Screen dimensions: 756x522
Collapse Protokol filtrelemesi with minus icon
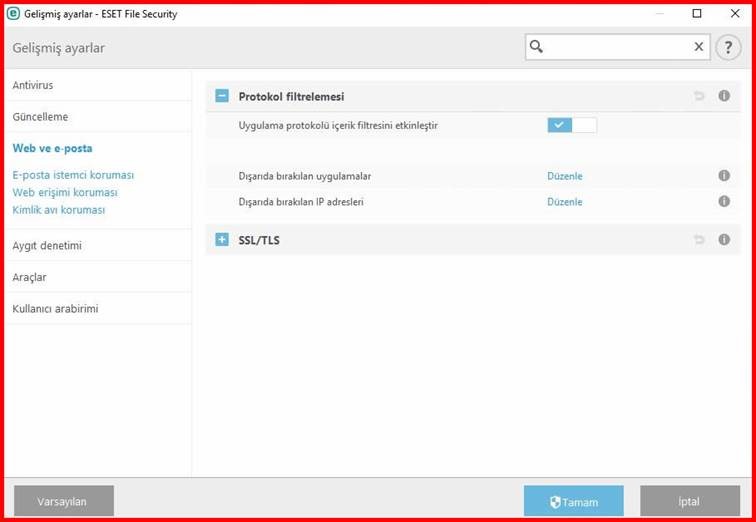coord(222,96)
